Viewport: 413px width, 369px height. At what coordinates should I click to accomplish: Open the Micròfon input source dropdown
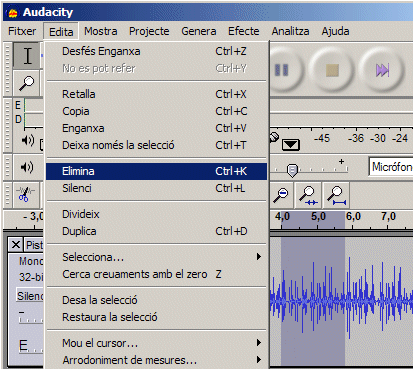tap(391, 166)
